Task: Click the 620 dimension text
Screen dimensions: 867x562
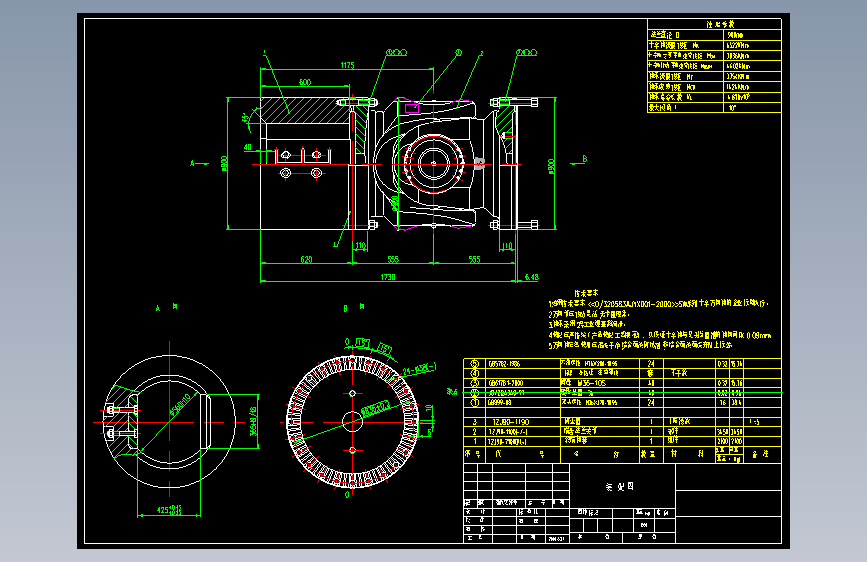Action: [306, 259]
